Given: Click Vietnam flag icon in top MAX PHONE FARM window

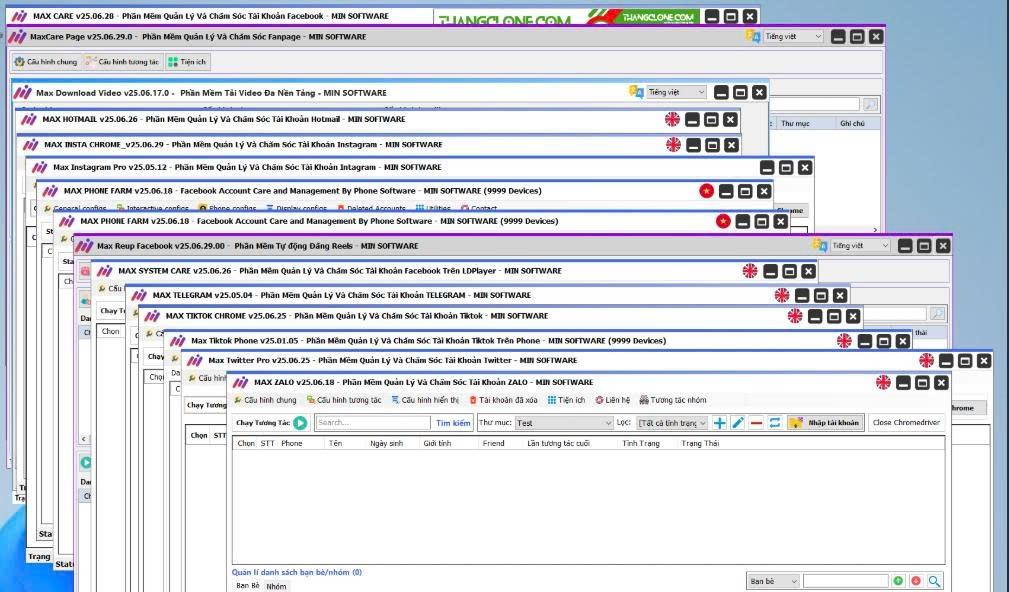Looking at the screenshot, I should [706, 191].
